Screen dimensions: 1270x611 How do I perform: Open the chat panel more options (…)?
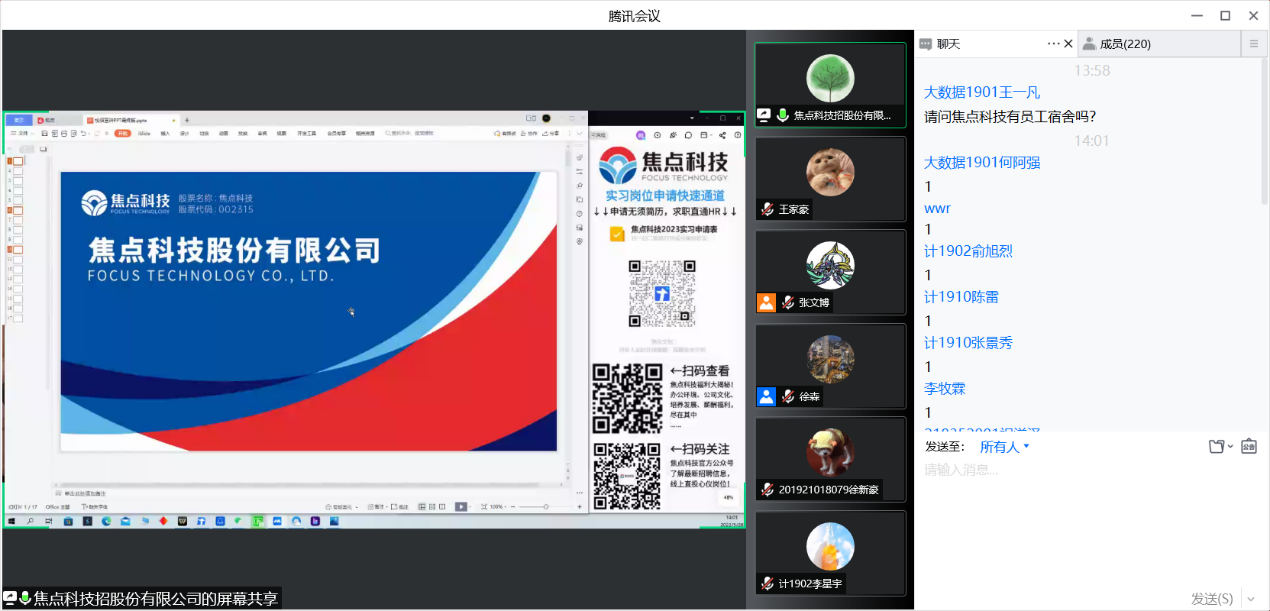(x=1052, y=44)
